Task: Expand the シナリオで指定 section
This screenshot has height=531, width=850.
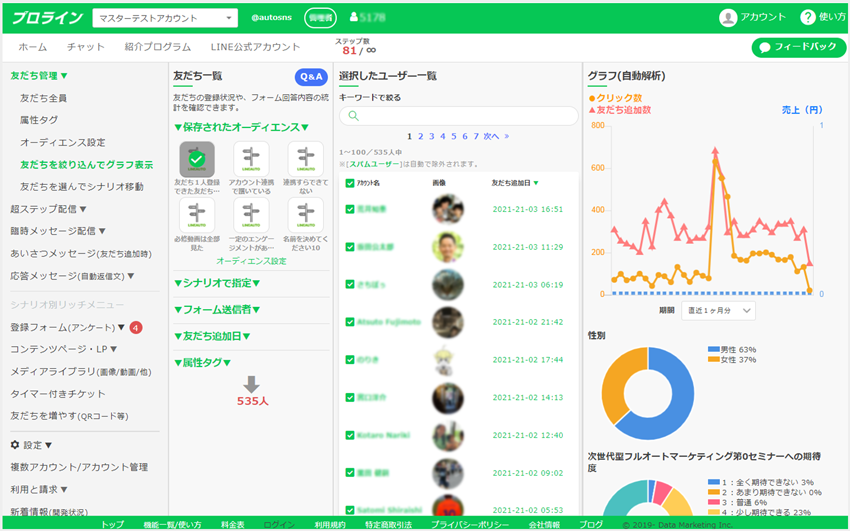Action: point(216,283)
